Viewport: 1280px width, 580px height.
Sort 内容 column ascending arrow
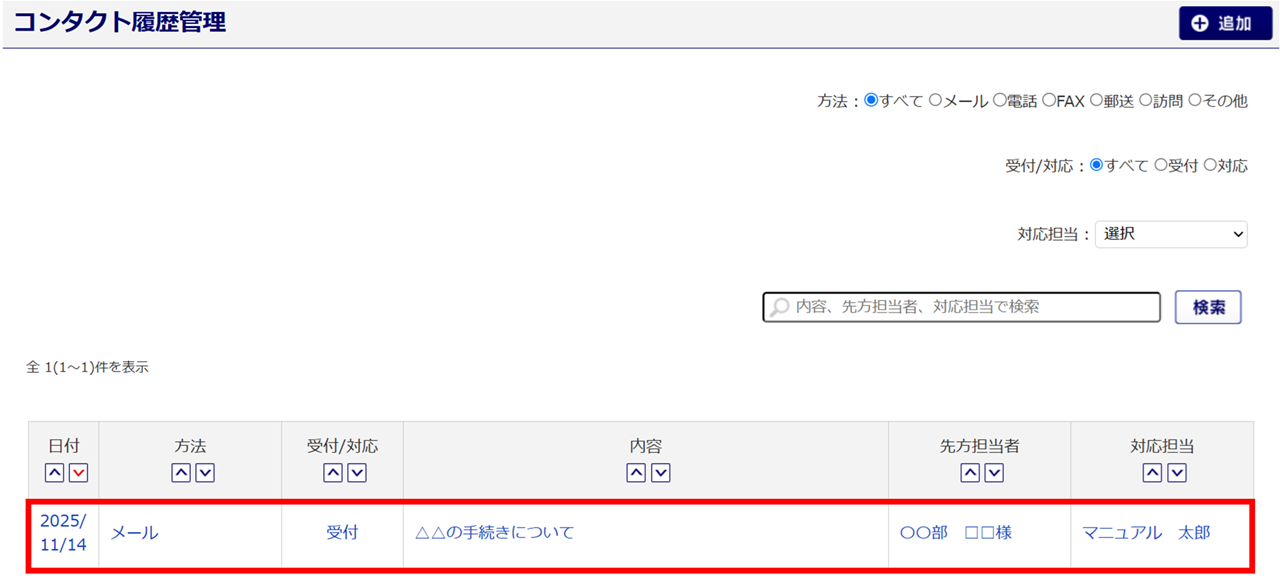click(x=636, y=473)
